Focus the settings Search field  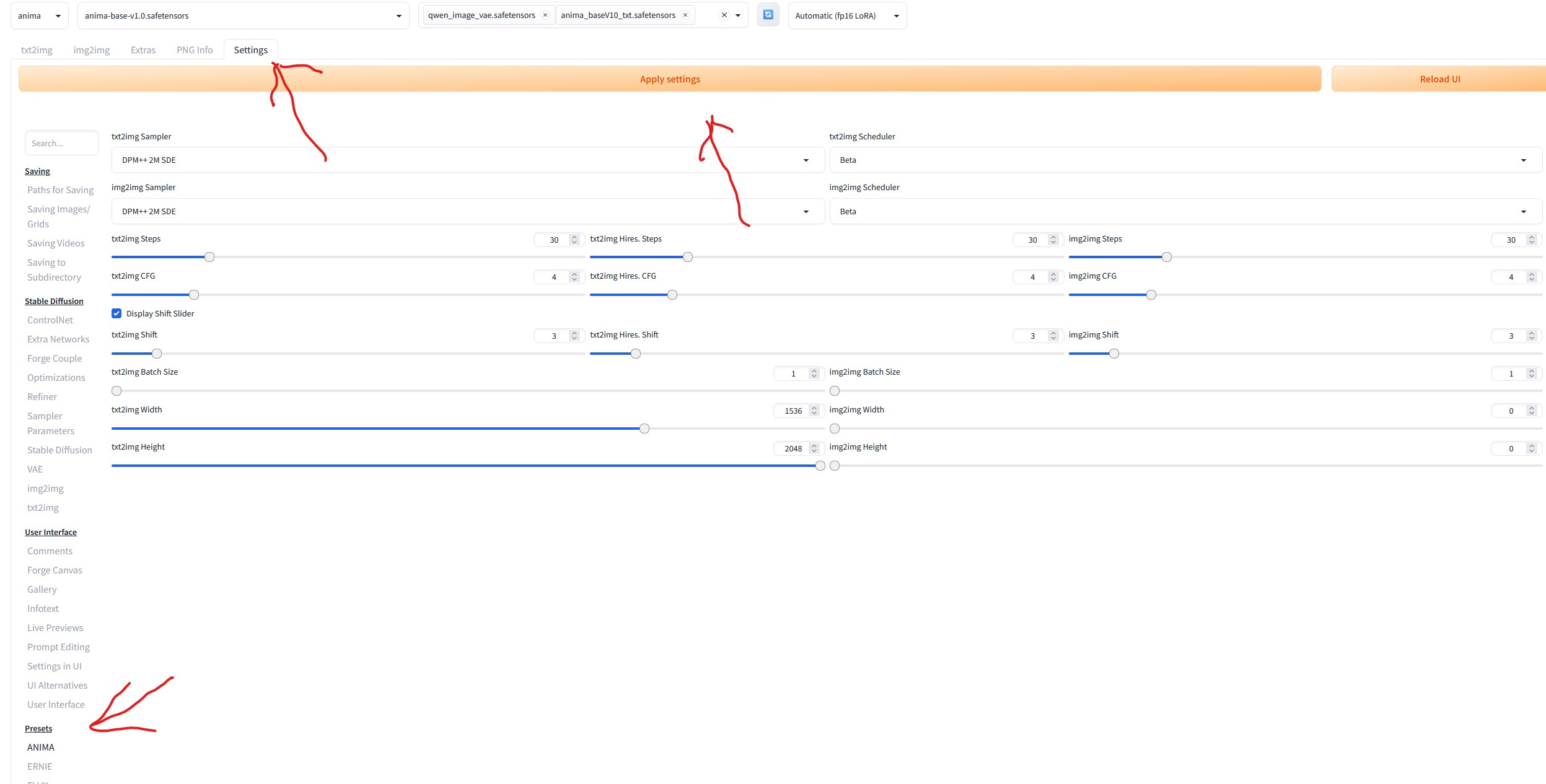click(61, 143)
